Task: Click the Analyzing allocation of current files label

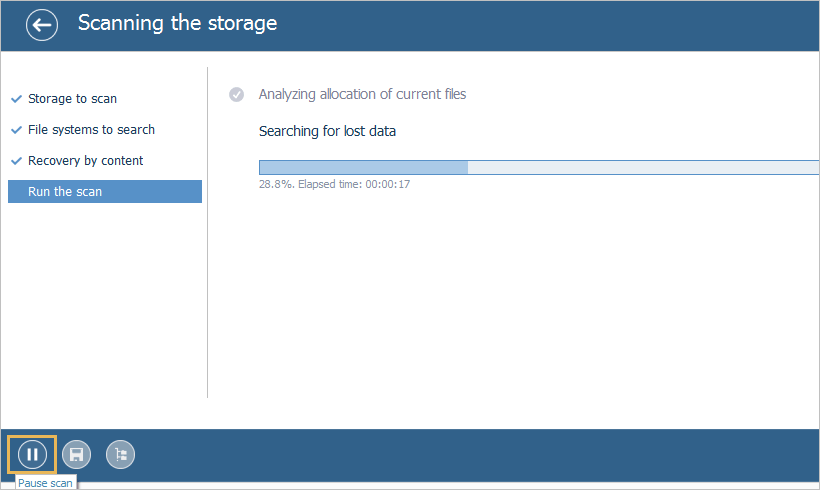Action: point(362,95)
